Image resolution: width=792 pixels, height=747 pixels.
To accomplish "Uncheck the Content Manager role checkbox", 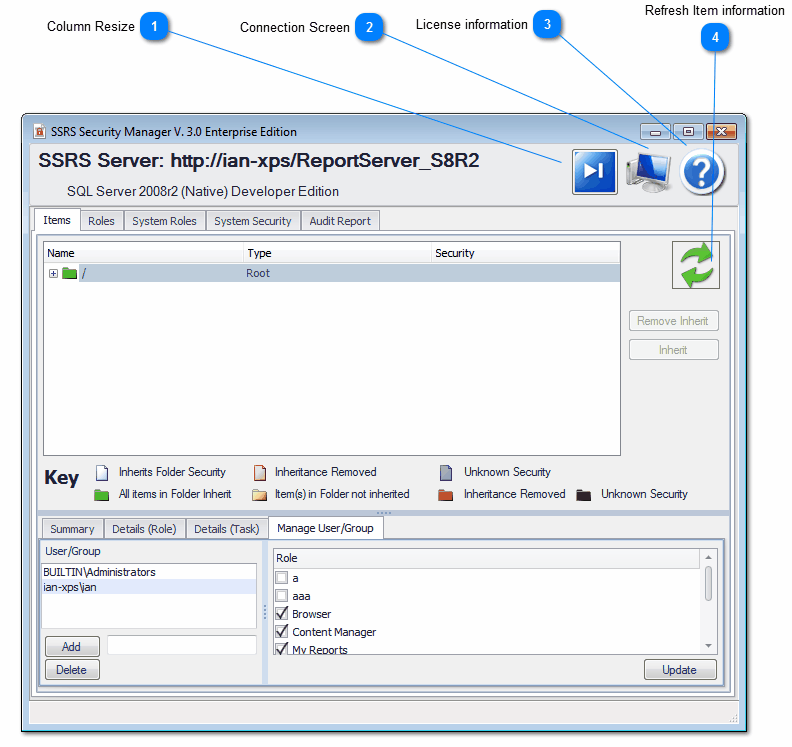I will click(x=282, y=631).
